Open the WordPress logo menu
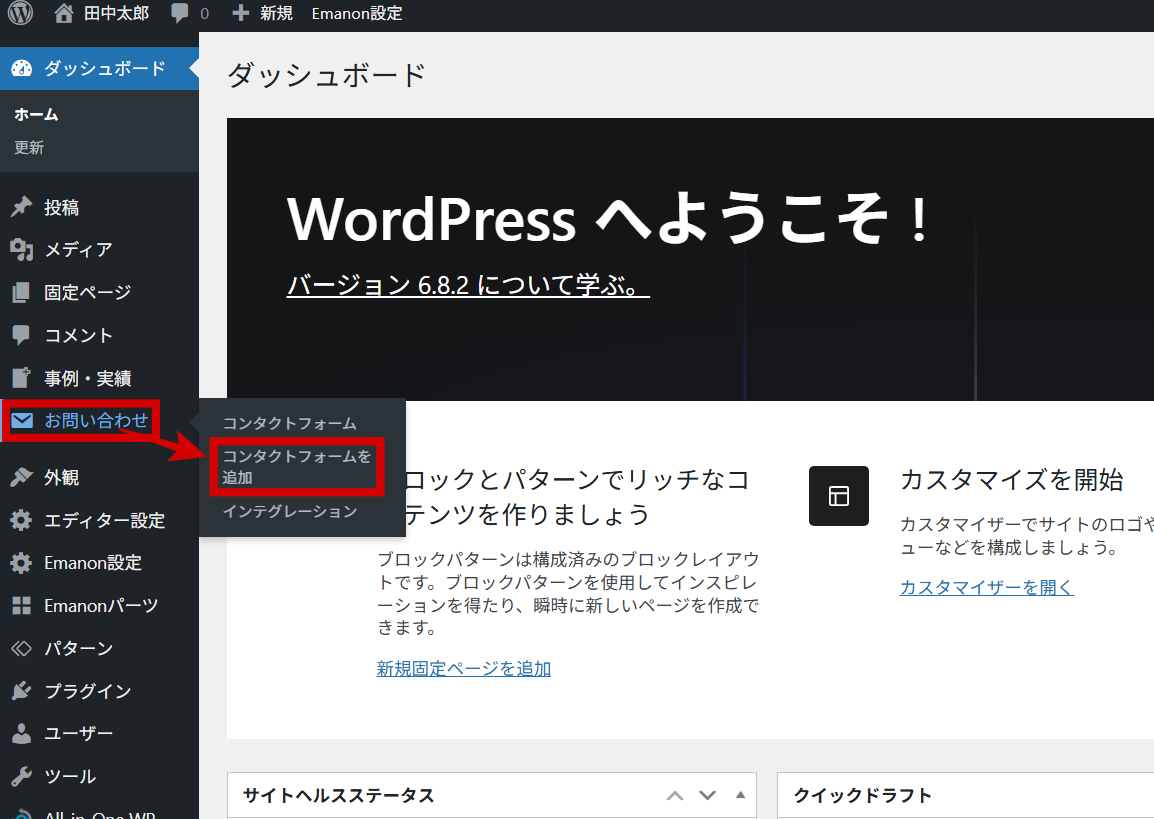This screenshot has width=1154, height=819. click(x=20, y=13)
